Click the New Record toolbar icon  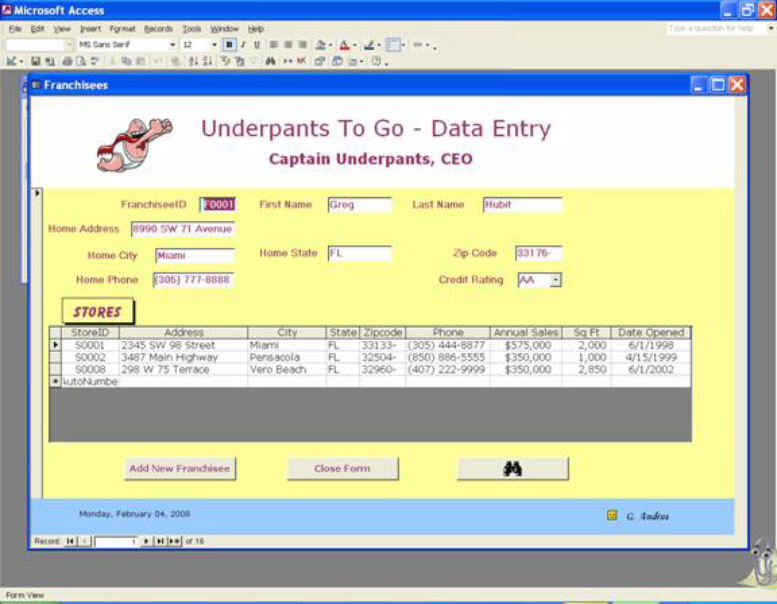[287, 61]
